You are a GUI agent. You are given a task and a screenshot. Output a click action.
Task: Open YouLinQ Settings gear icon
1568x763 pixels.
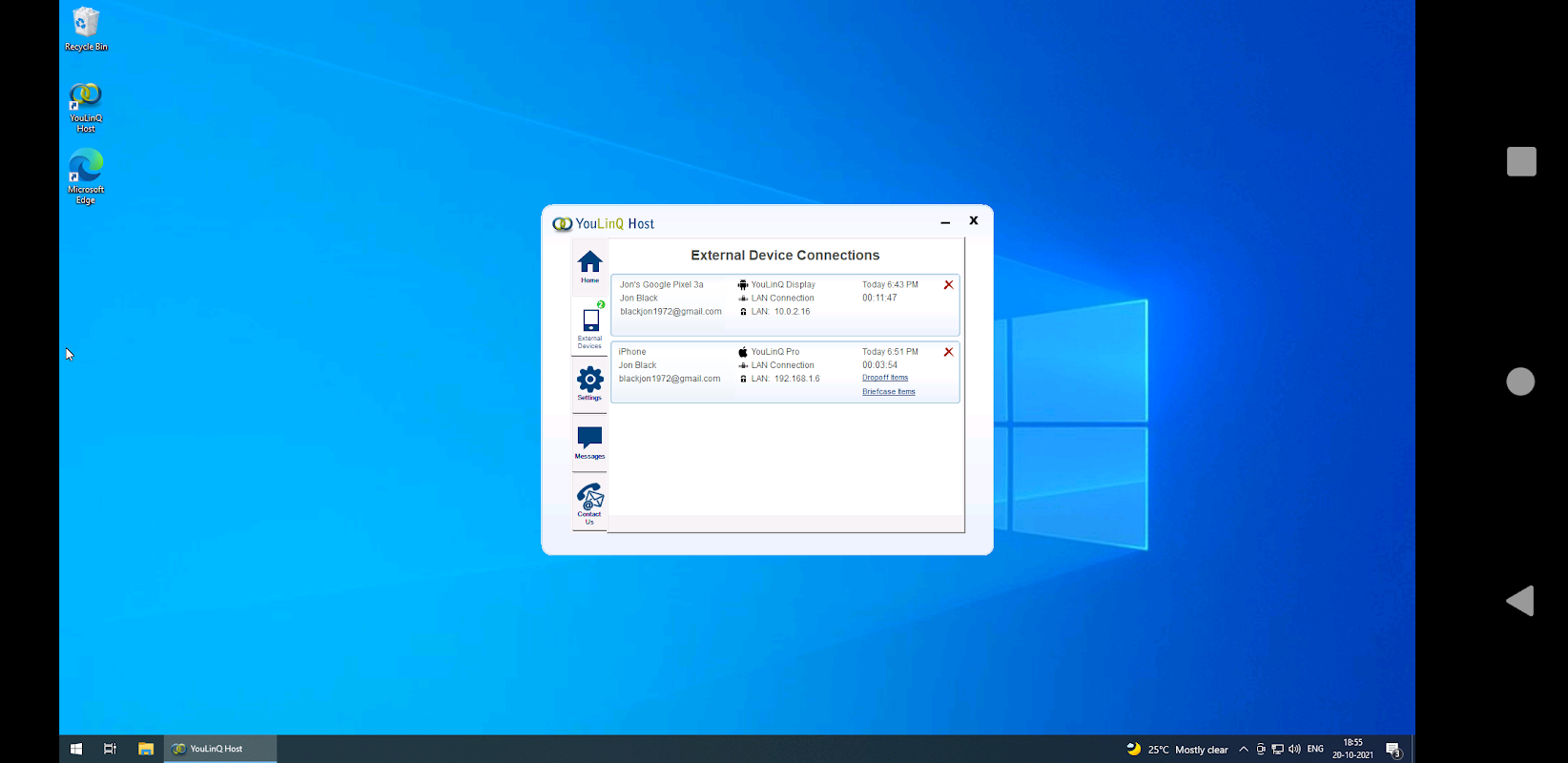click(x=589, y=383)
